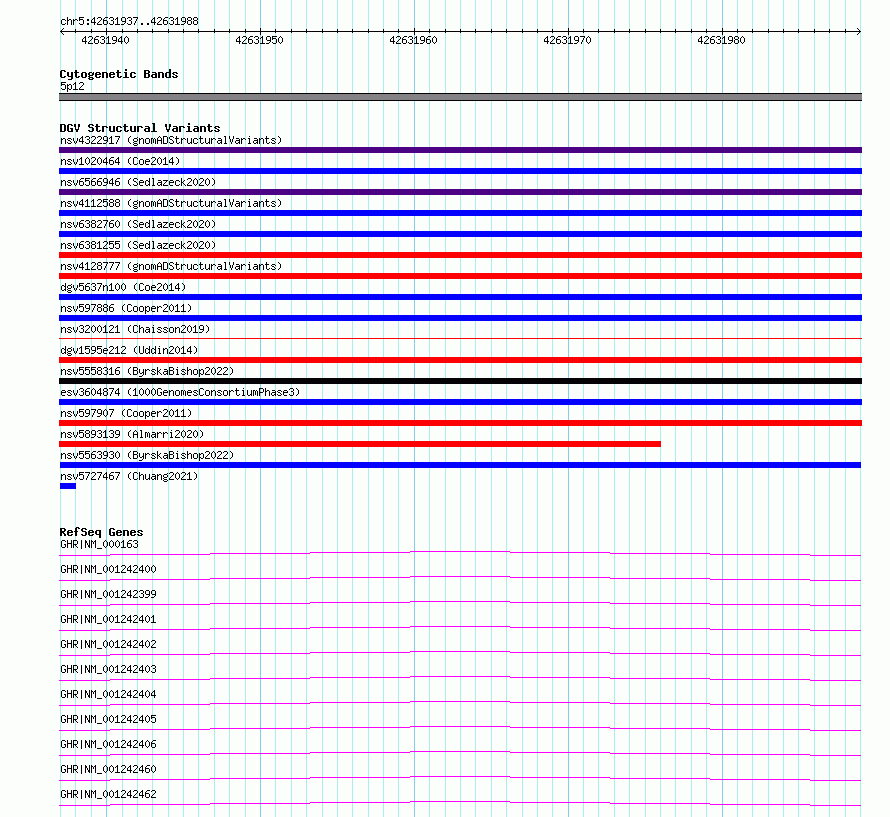
Task: Select the blue bar under nsv6382760
Action: [x=460, y=234]
